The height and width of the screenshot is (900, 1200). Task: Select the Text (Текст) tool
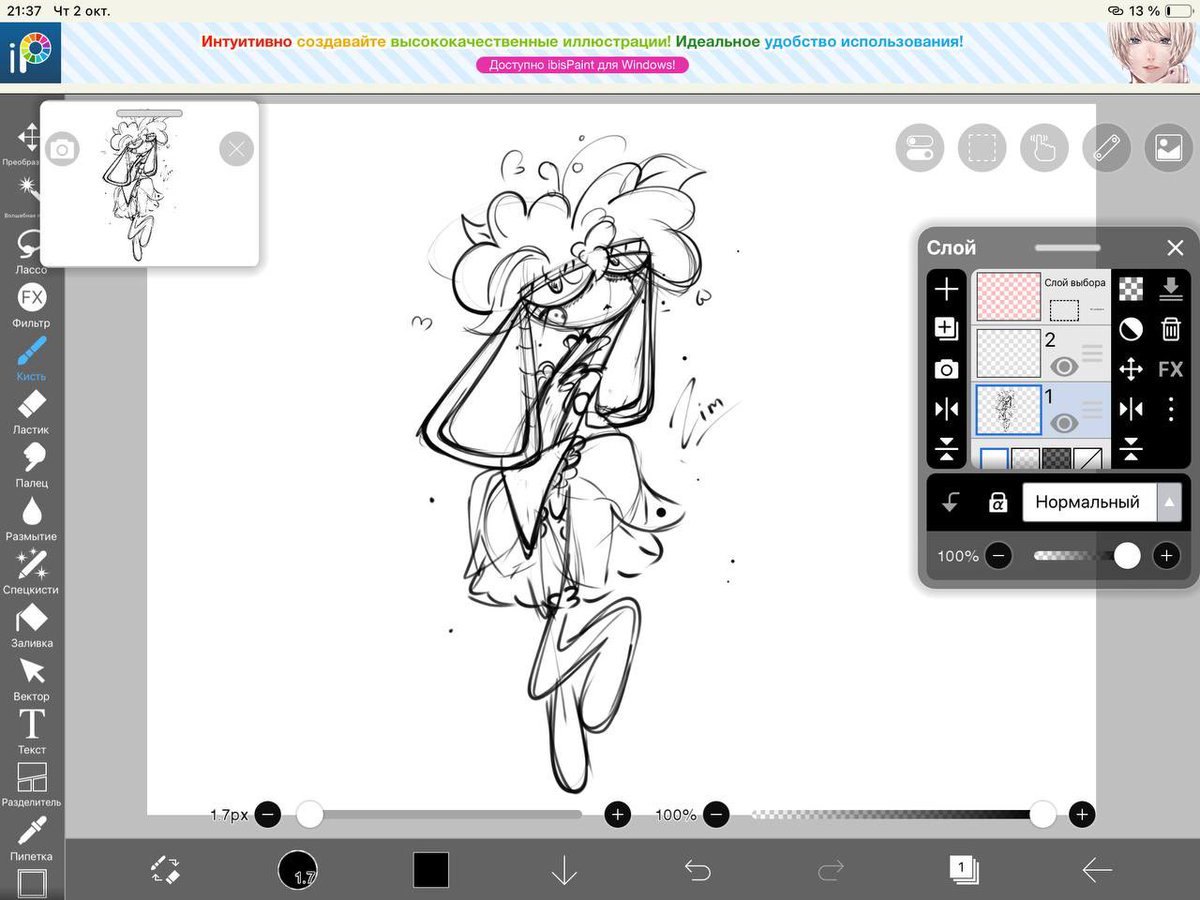pyautogui.click(x=31, y=729)
